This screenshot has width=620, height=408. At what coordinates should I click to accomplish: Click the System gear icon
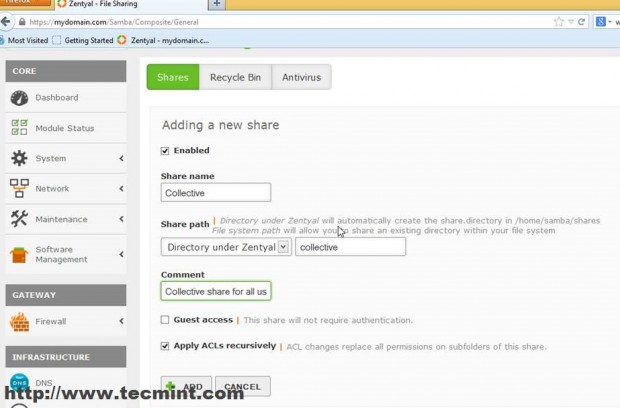19,158
